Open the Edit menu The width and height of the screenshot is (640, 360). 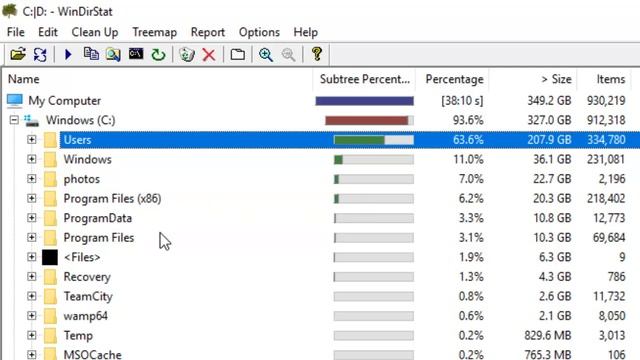click(48, 32)
